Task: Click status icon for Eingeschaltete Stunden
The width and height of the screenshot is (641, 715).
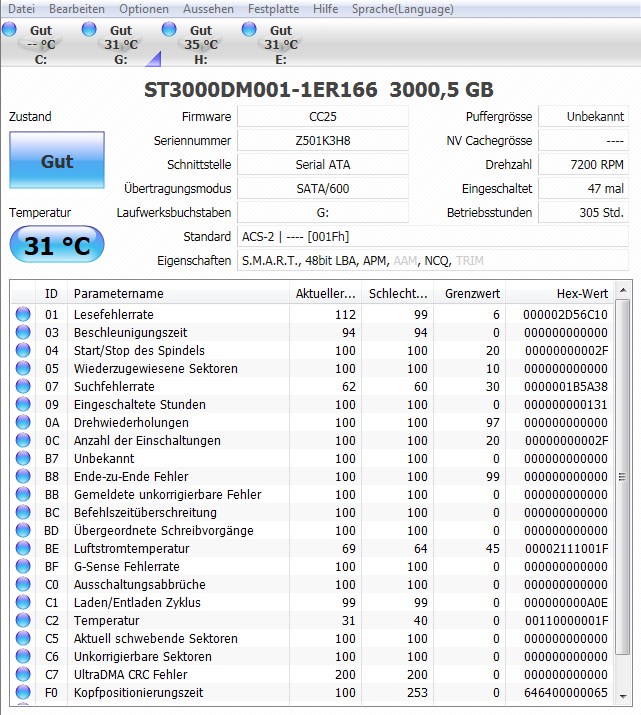Action: point(23,404)
